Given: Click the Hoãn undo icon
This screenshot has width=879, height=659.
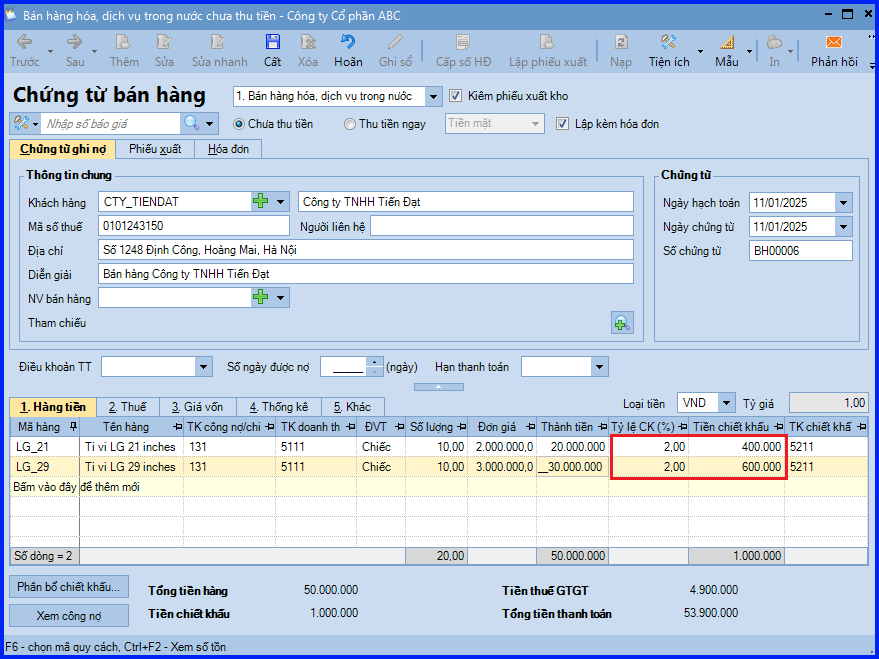Looking at the screenshot, I should pyautogui.click(x=348, y=43).
